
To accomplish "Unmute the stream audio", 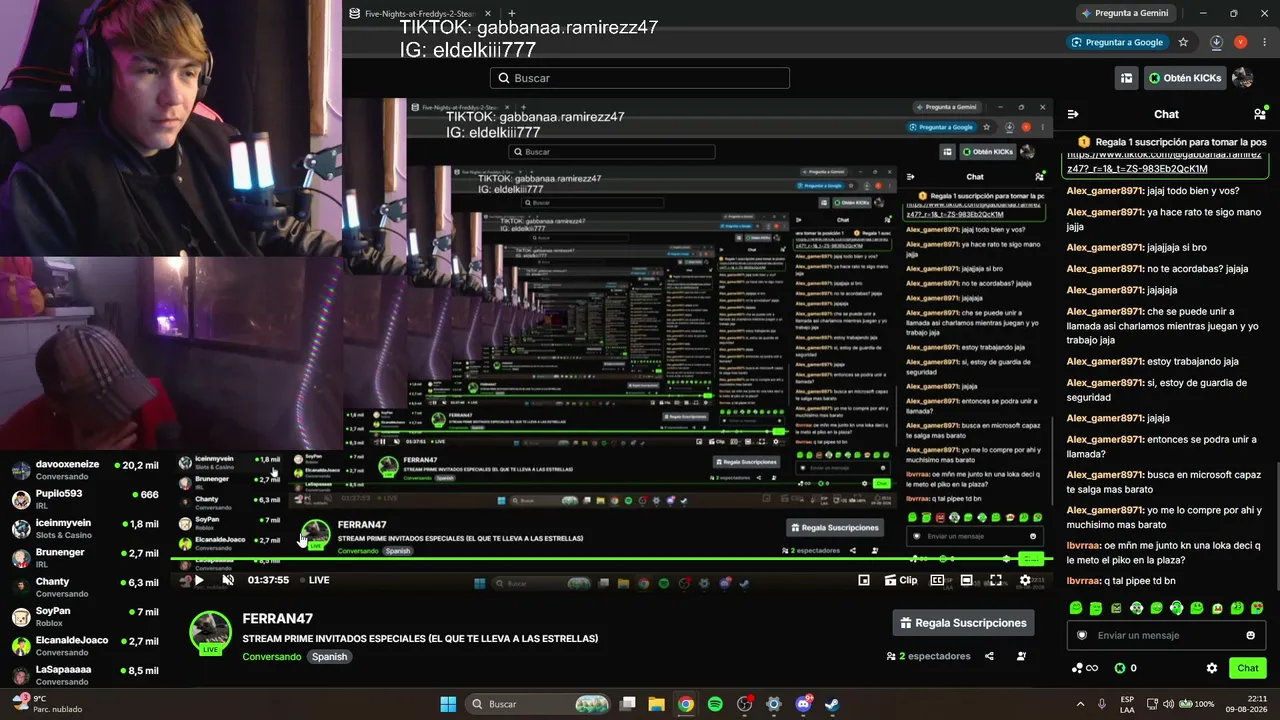I will 228,580.
